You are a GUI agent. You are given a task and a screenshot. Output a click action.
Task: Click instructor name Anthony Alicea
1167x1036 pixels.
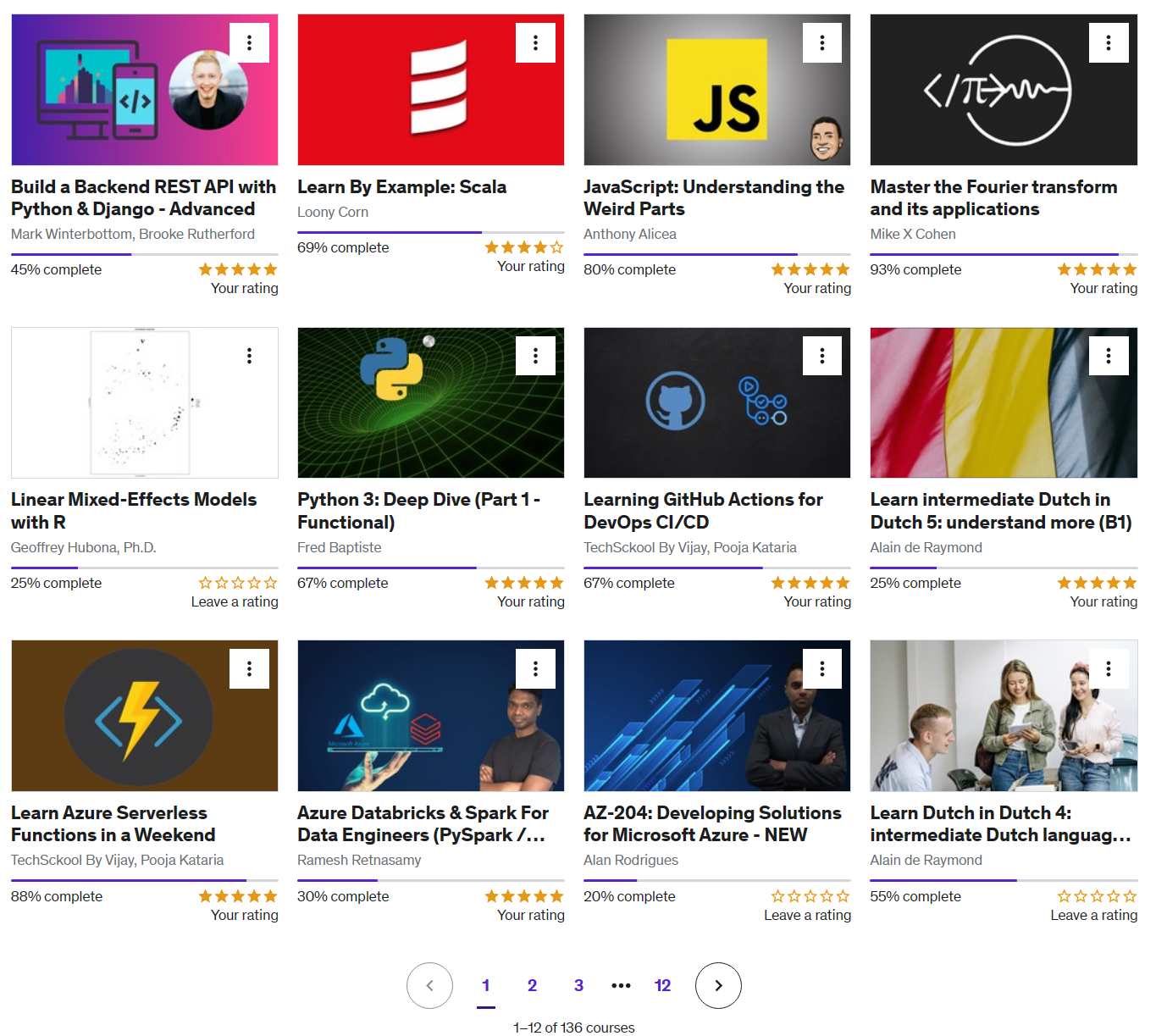pos(630,234)
